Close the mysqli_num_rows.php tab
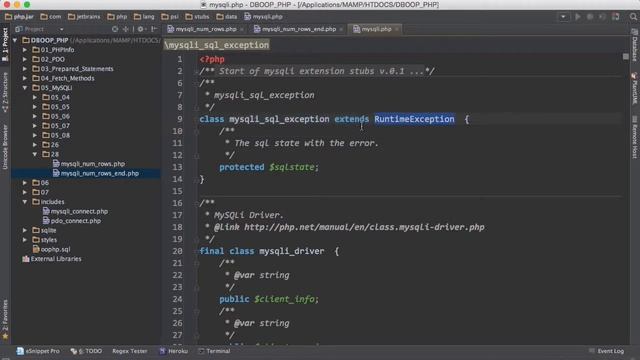The height and width of the screenshot is (360, 640). 242,29
